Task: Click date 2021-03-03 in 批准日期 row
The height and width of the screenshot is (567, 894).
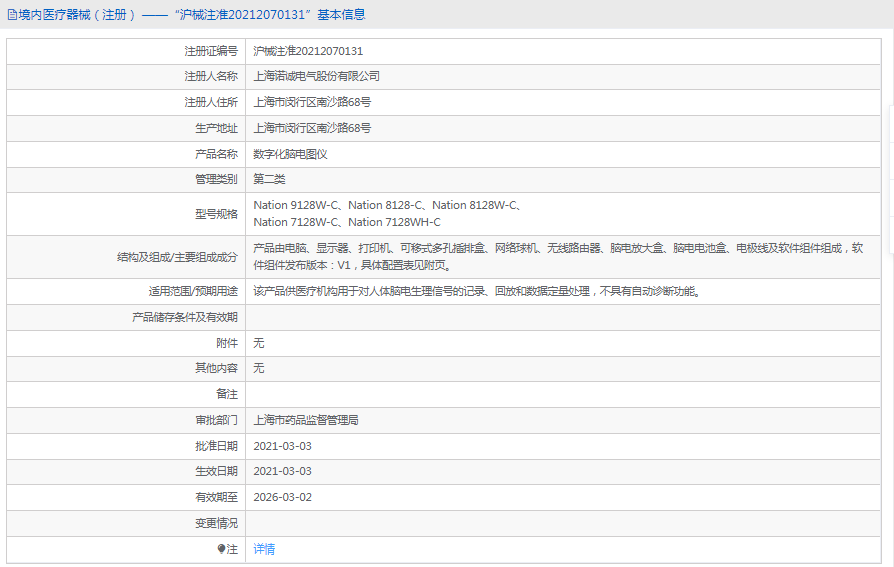Action: [x=282, y=447]
